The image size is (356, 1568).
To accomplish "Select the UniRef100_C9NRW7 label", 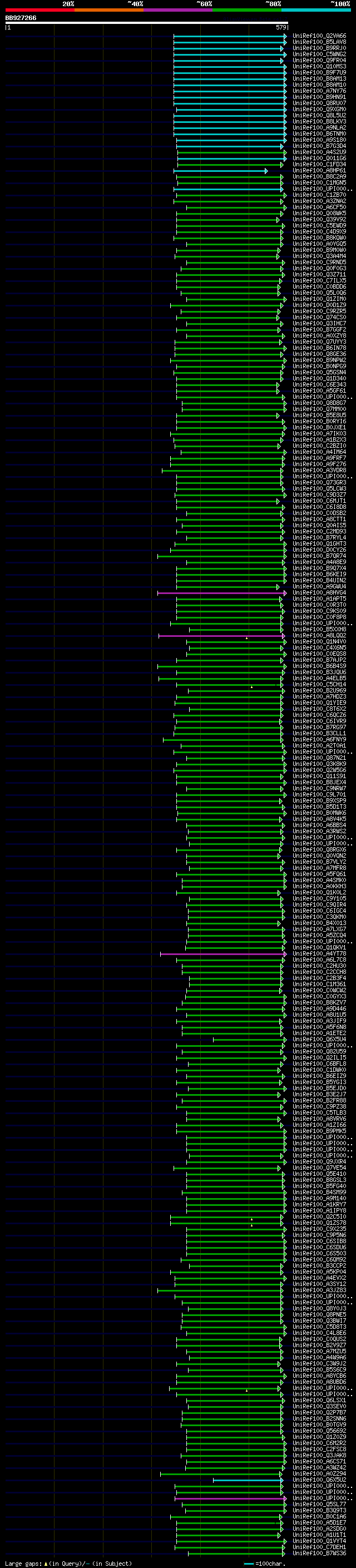I will (319, 788).
